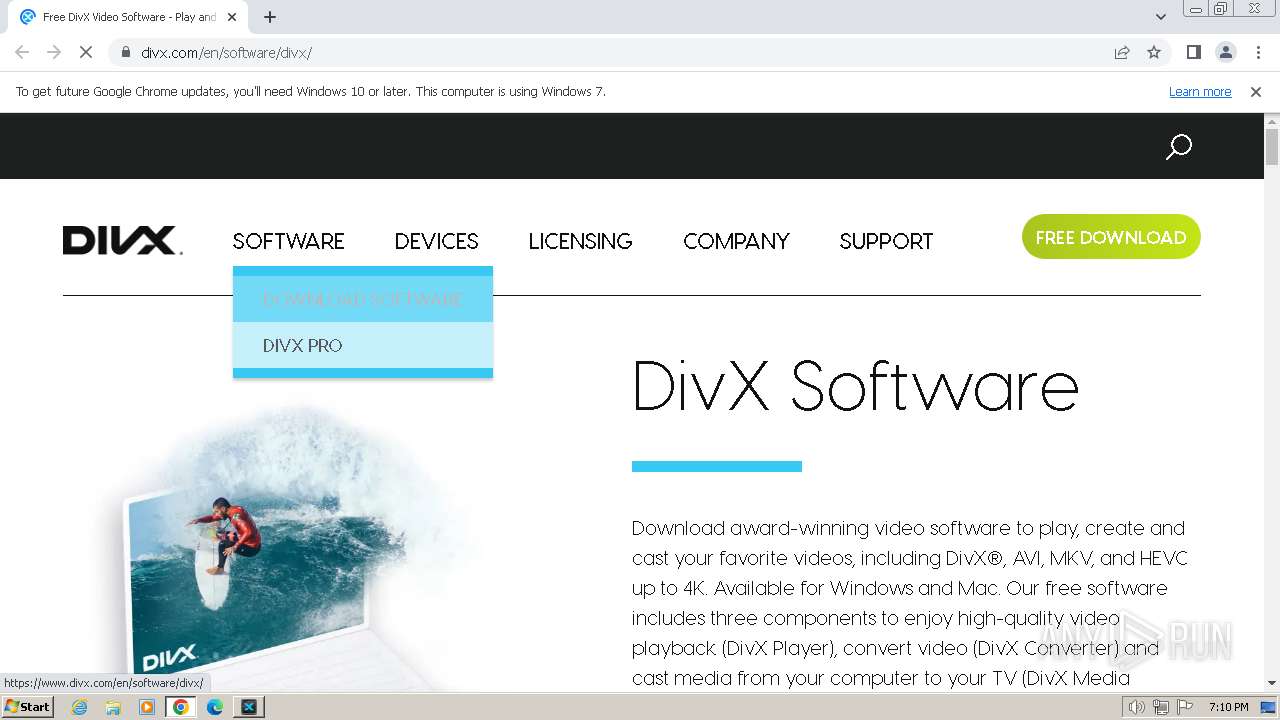
Task: Share this page icon in address bar
Action: pyautogui.click(x=1122, y=52)
